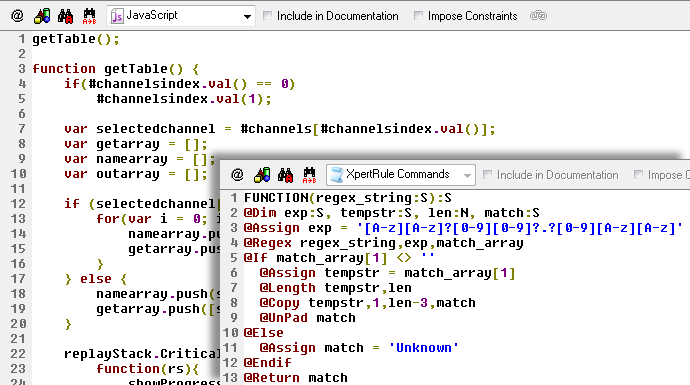Click the @ icon in XpertRule Commands toolbar
Screen dimensions: 690x385
tap(237, 175)
